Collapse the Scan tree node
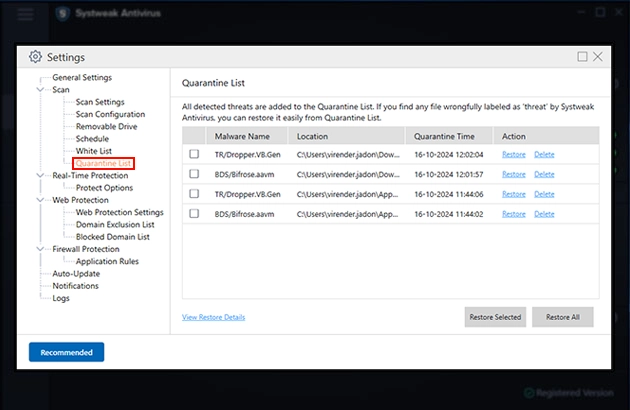 click(x=39, y=90)
